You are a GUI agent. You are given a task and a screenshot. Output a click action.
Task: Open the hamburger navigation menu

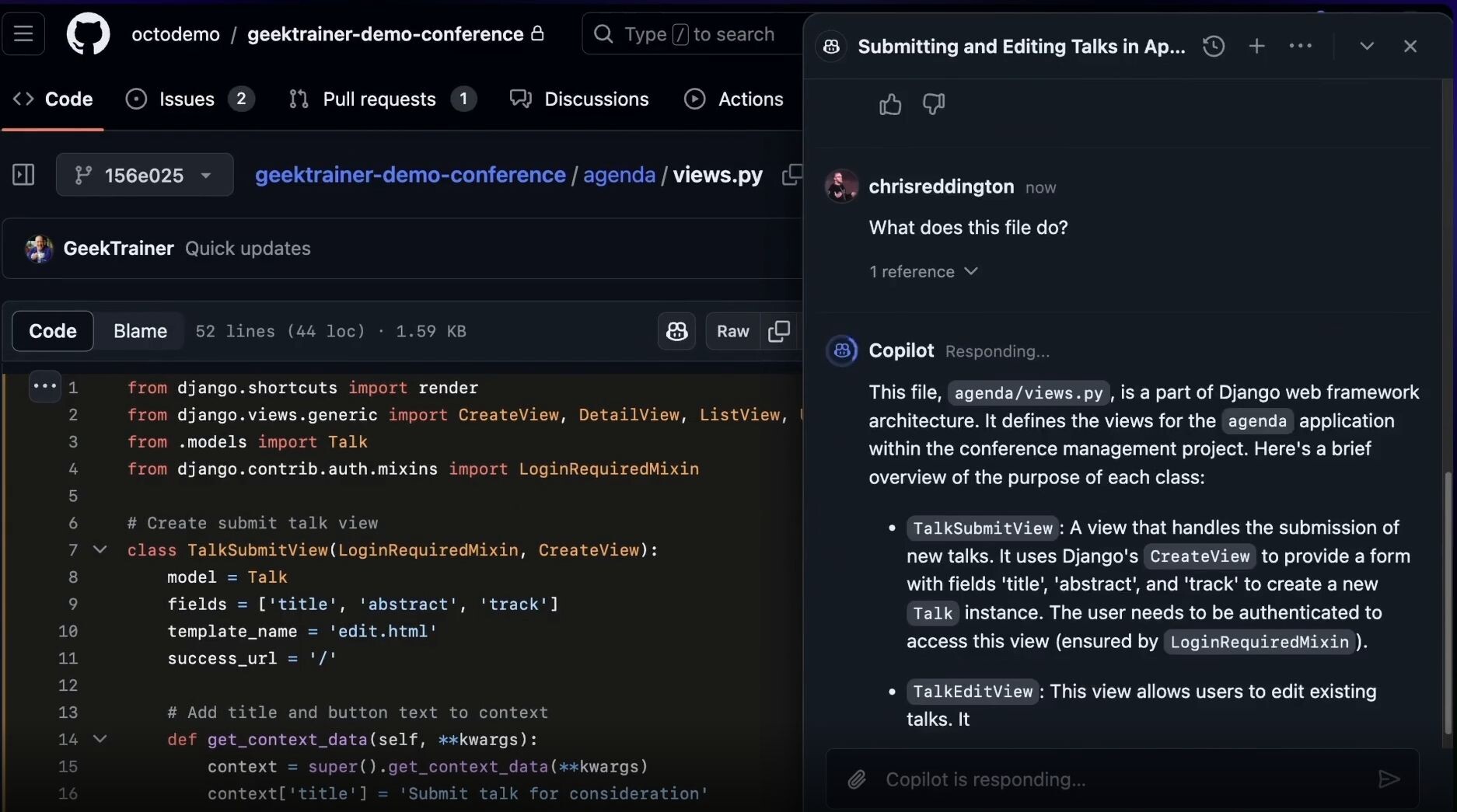[24, 33]
